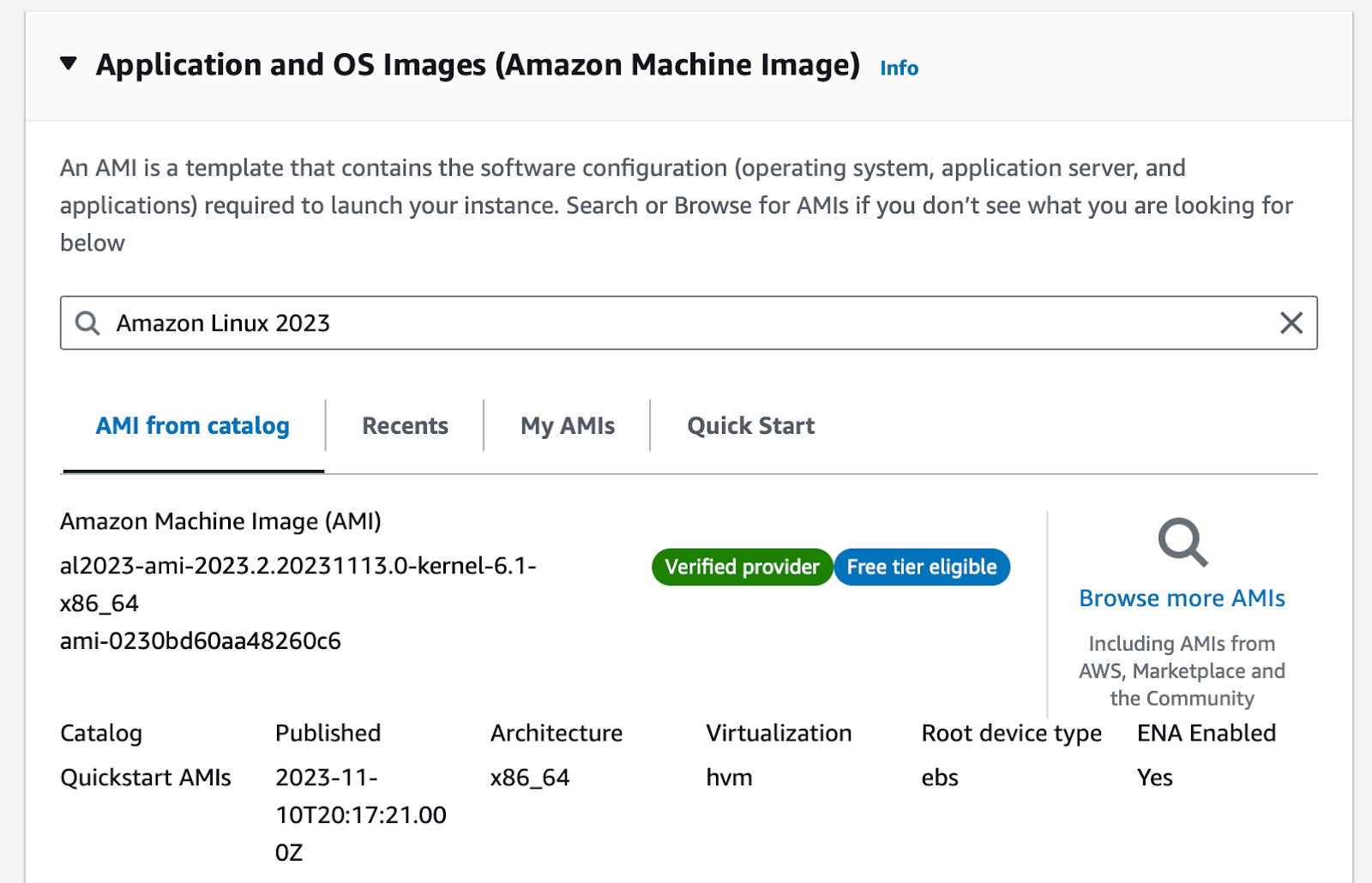
Task: Click the large Browse AMIs magnifier icon
Action: [x=1182, y=543]
